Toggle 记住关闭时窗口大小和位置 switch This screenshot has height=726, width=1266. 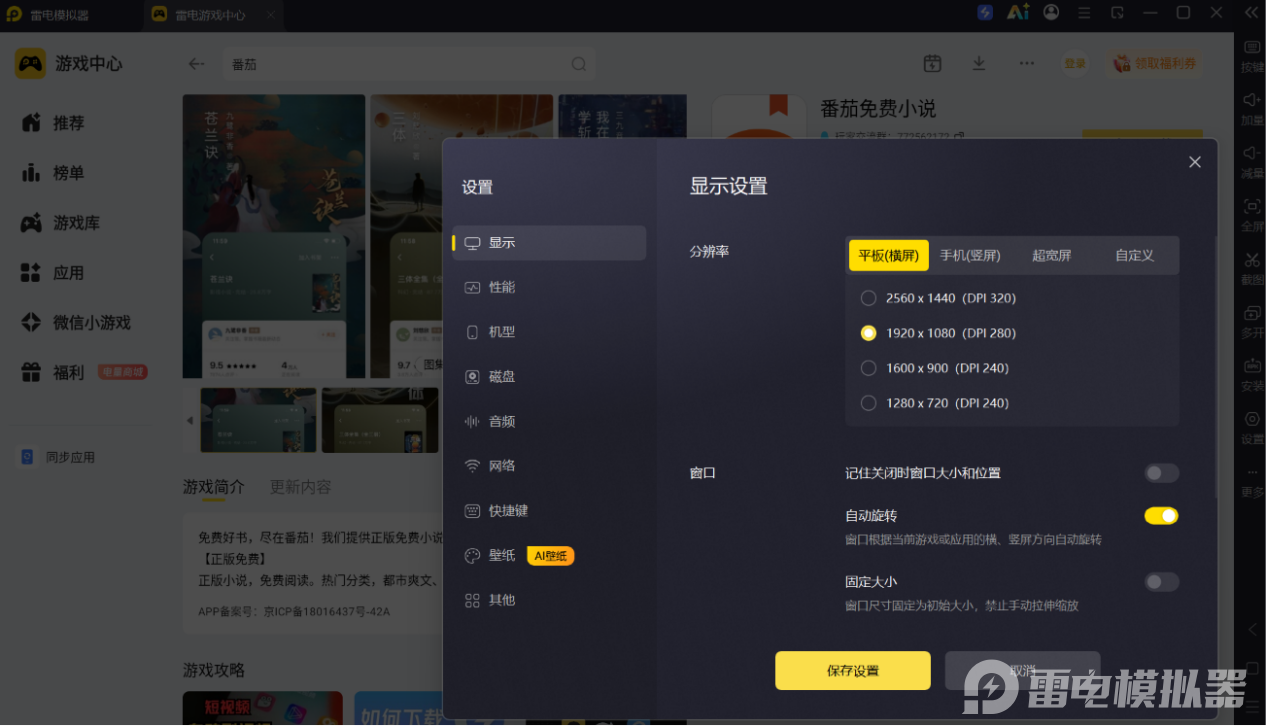tap(1161, 473)
